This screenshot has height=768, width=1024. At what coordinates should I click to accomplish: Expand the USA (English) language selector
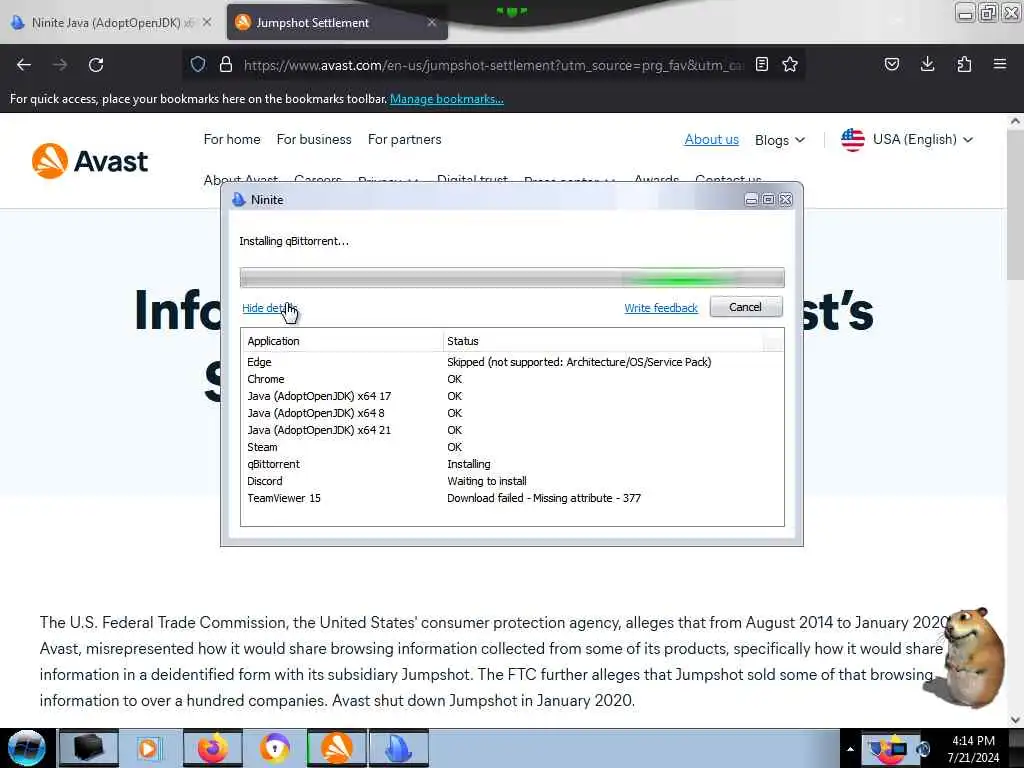907,139
